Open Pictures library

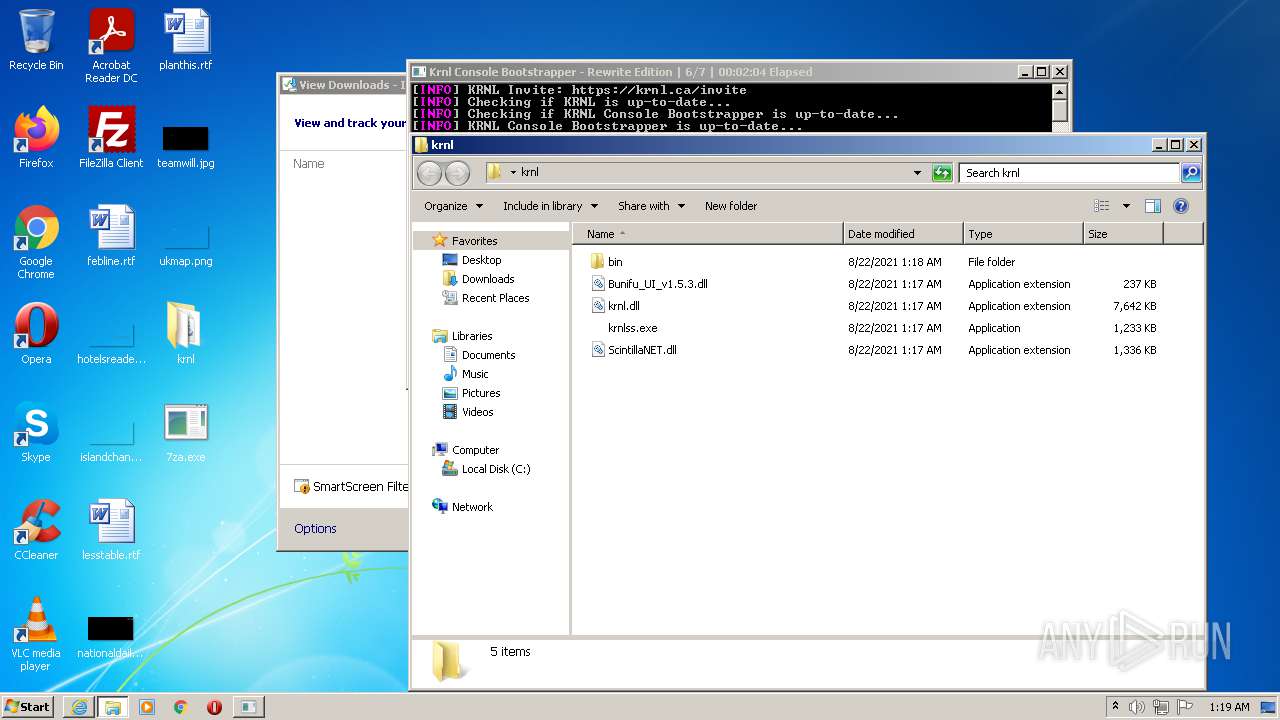pyautogui.click(x=481, y=393)
